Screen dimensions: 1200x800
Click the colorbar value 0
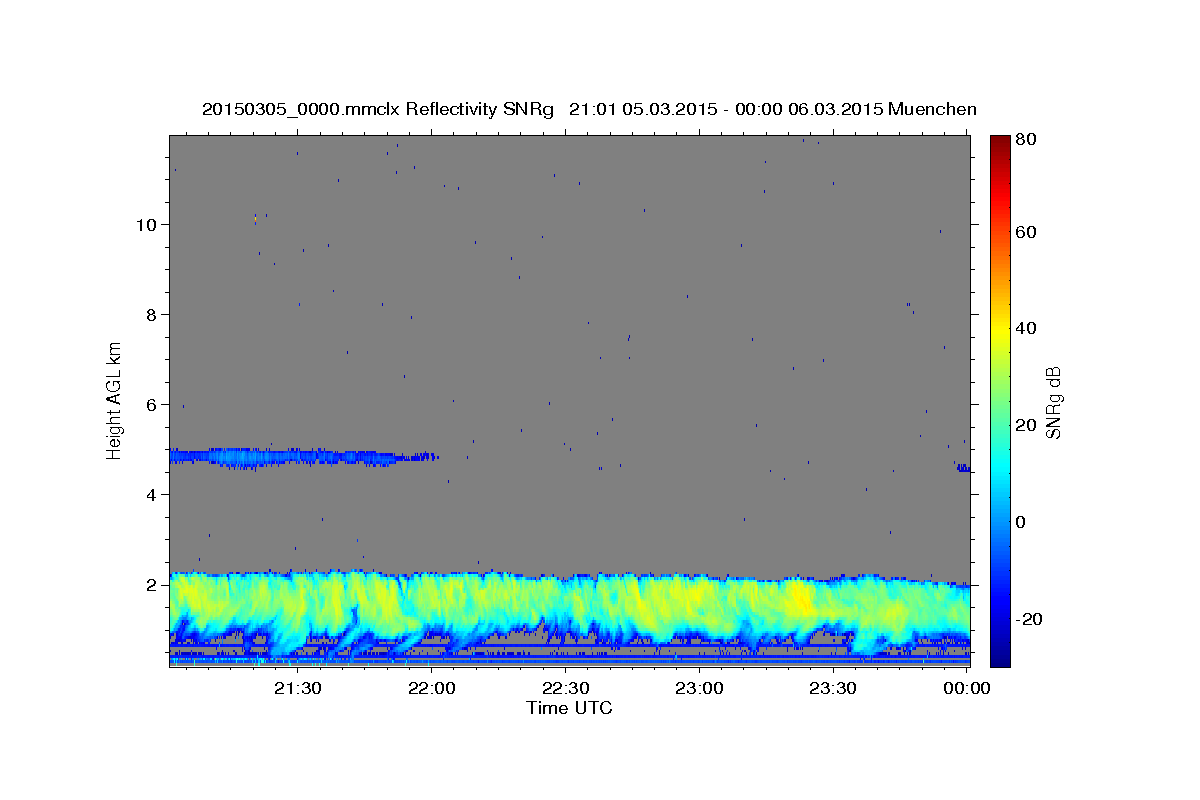click(1020, 522)
